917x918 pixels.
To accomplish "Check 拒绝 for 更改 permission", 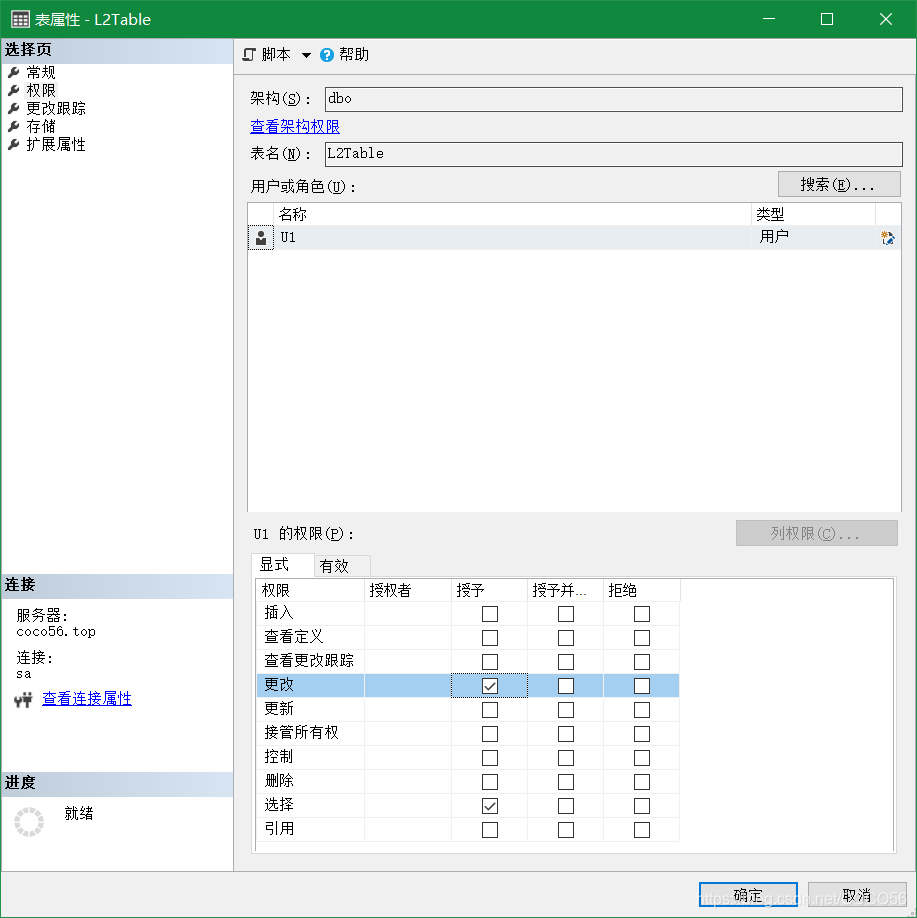I will click(x=642, y=686).
